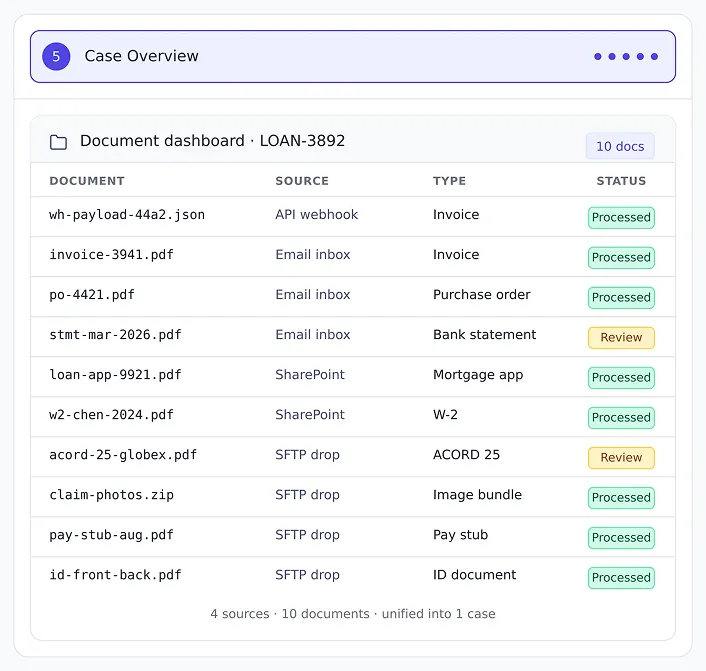
Task: Click the 10 docs badge
Action: tap(620, 146)
